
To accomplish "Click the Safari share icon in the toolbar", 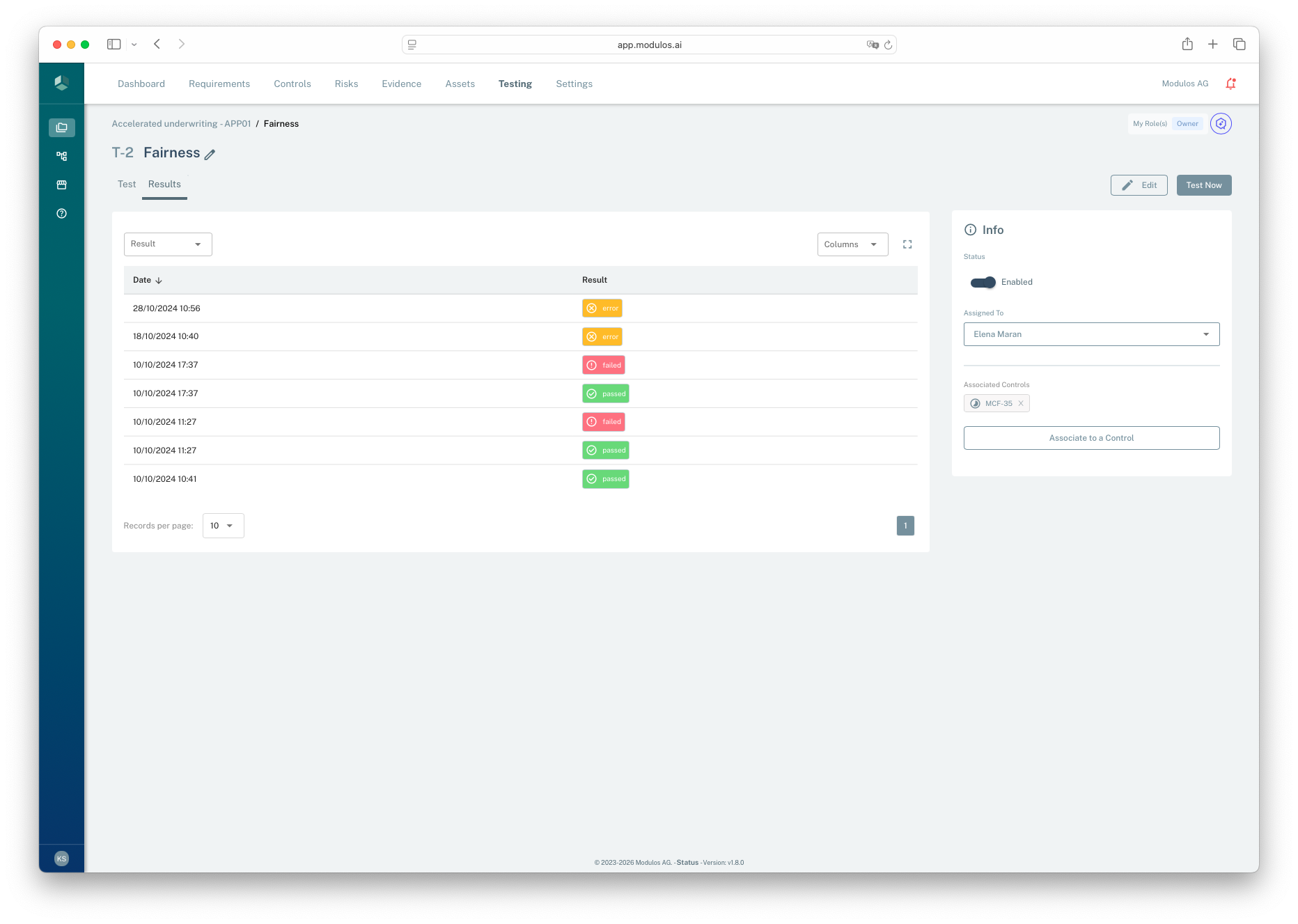I will pyautogui.click(x=1187, y=44).
